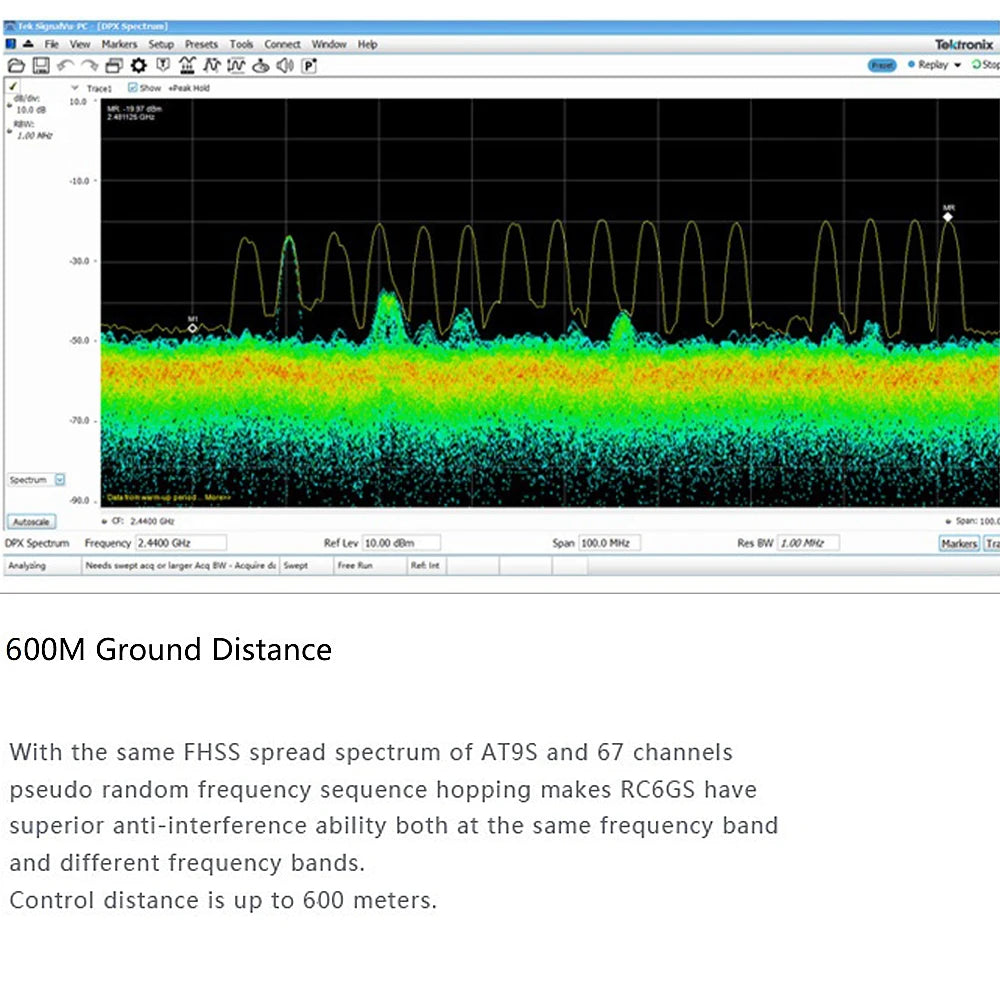Click the P toolbar icon

309,65
